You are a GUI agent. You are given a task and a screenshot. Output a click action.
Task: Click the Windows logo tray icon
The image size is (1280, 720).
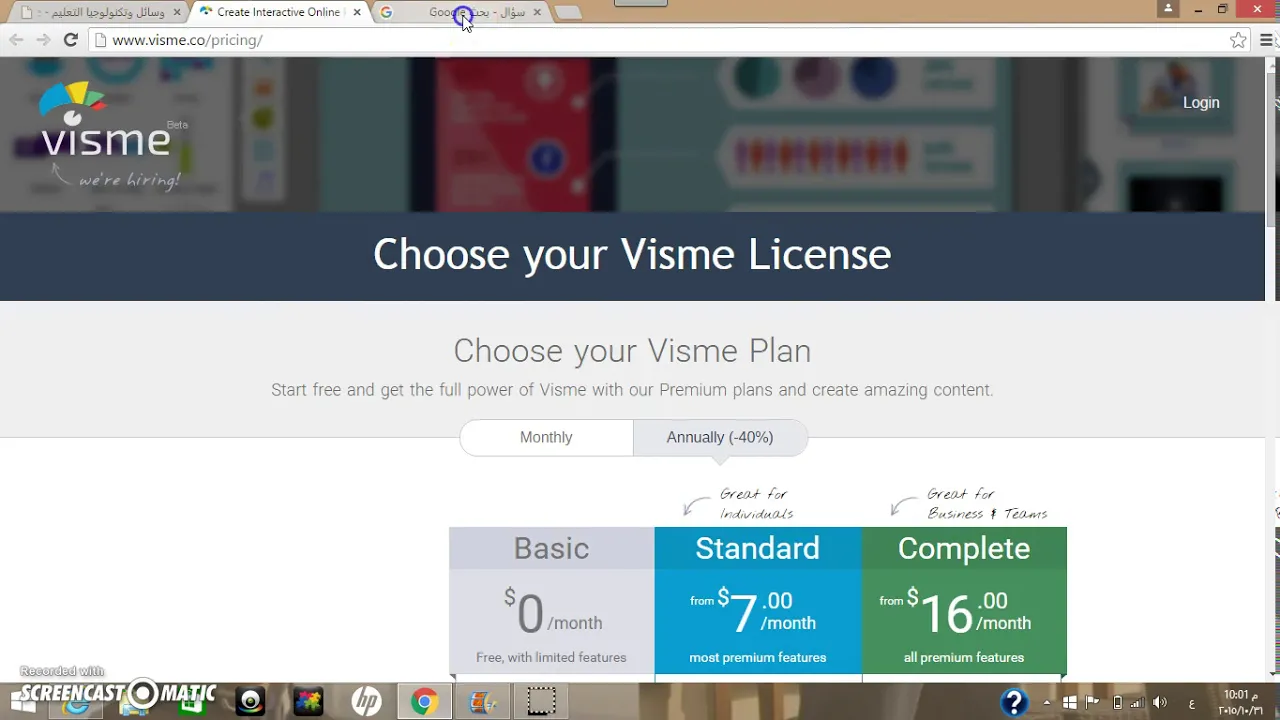(x=1070, y=702)
